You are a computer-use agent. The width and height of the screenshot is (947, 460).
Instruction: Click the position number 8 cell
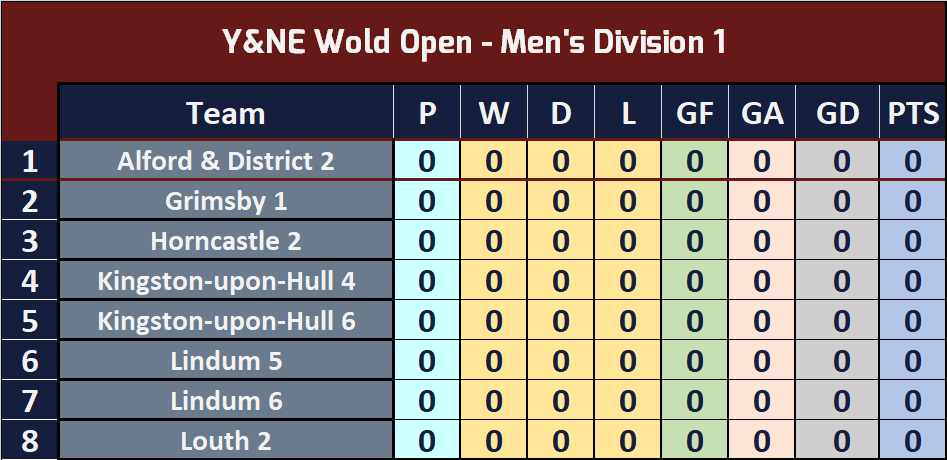30,440
